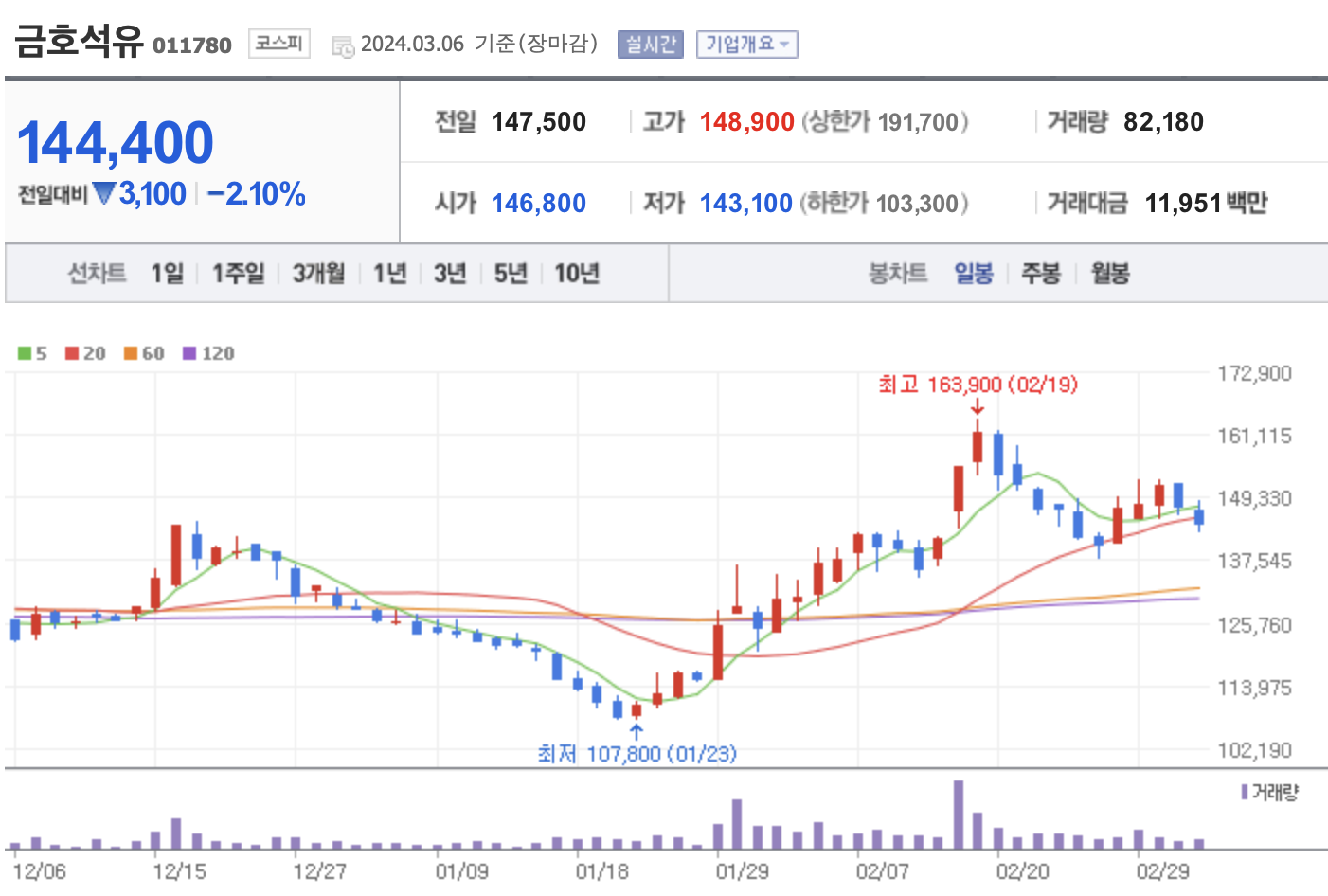Open the 기업개요 dropdown
This screenshot has width=1328, height=896.
746,45
